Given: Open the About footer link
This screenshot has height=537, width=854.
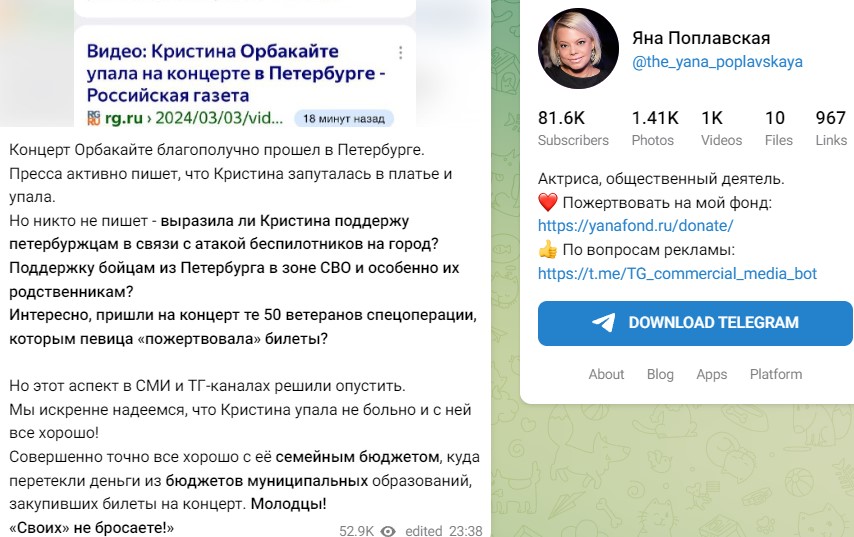Looking at the screenshot, I should [606, 374].
